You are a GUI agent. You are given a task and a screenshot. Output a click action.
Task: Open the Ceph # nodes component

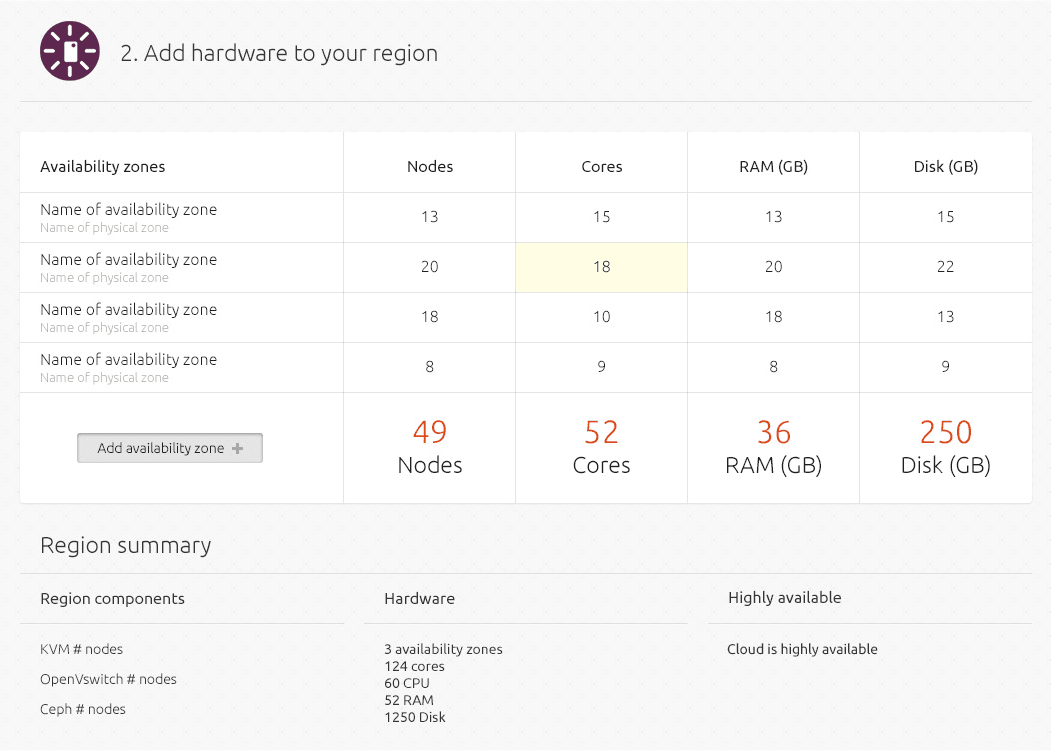pyautogui.click(x=83, y=709)
